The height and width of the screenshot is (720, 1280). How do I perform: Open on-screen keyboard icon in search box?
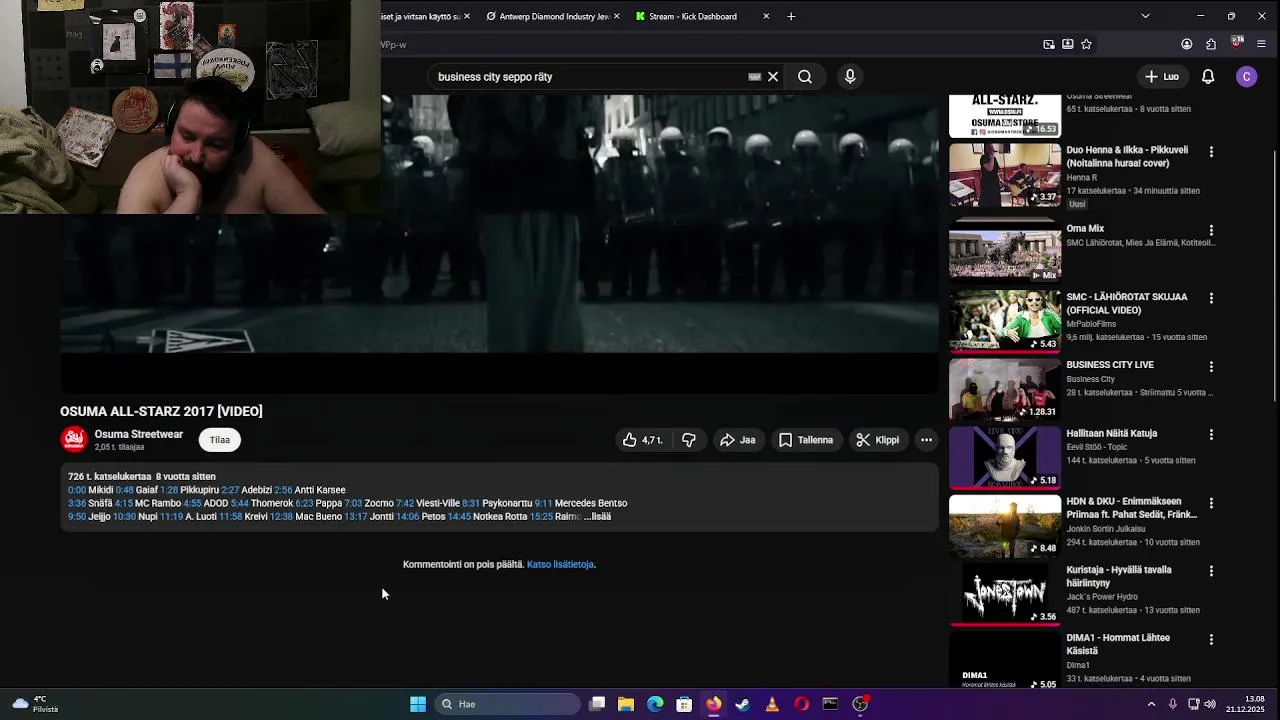click(x=755, y=77)
